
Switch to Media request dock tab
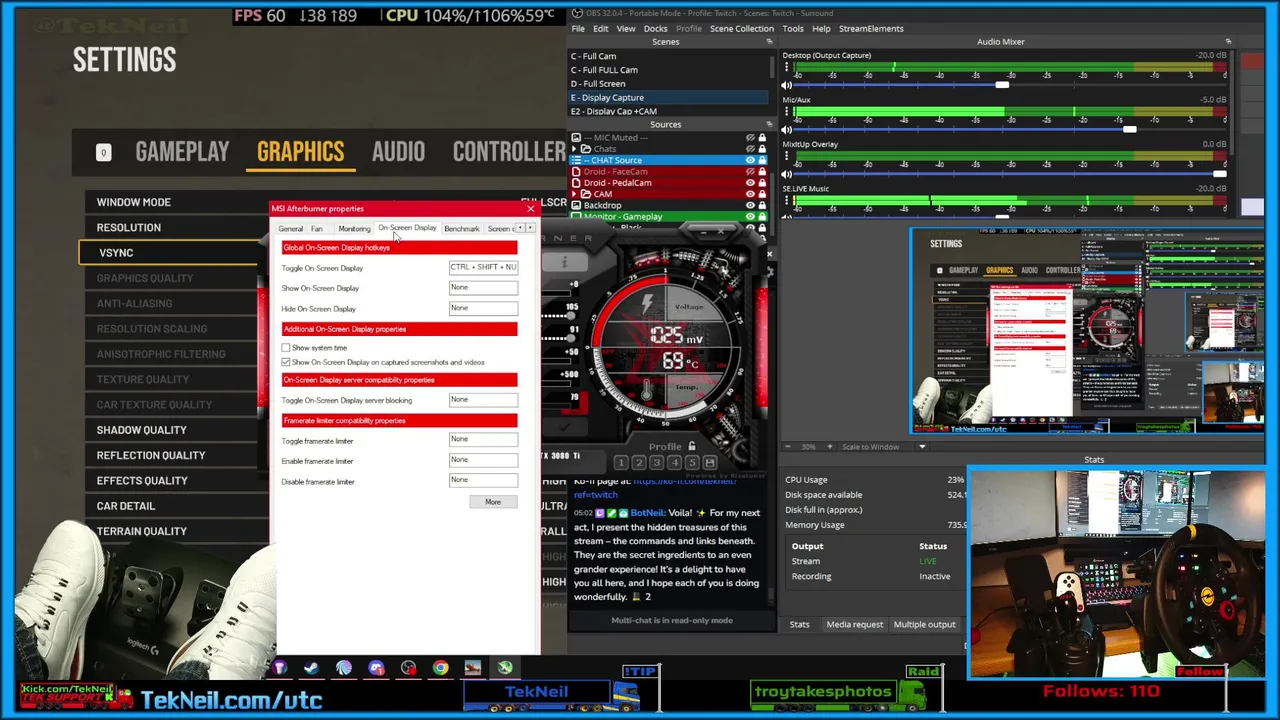854,625
